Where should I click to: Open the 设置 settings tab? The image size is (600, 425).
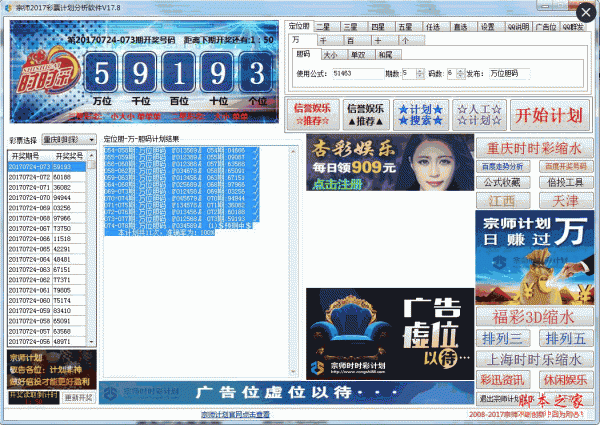point(491,26)
